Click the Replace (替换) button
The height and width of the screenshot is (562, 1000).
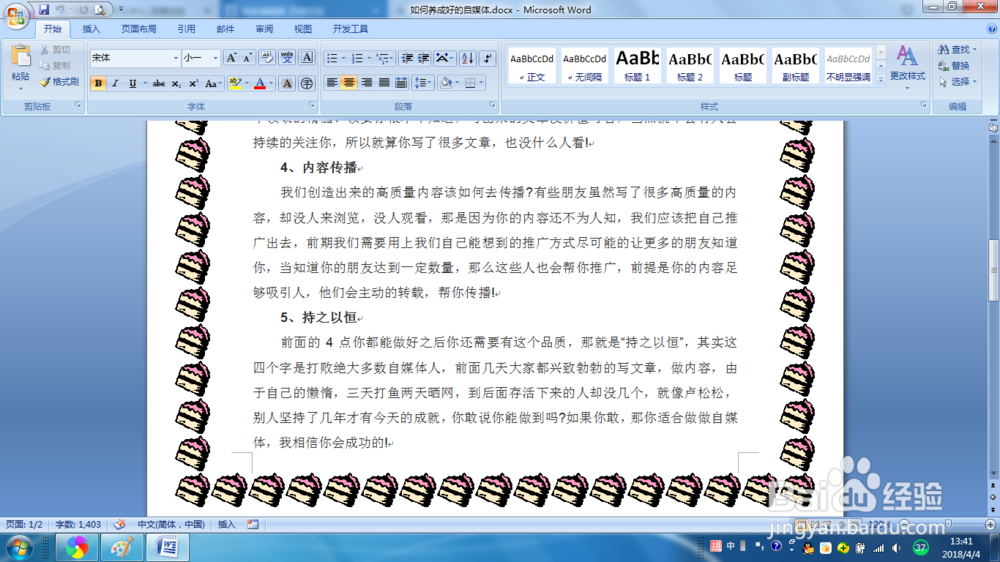(x=954, y=66)
